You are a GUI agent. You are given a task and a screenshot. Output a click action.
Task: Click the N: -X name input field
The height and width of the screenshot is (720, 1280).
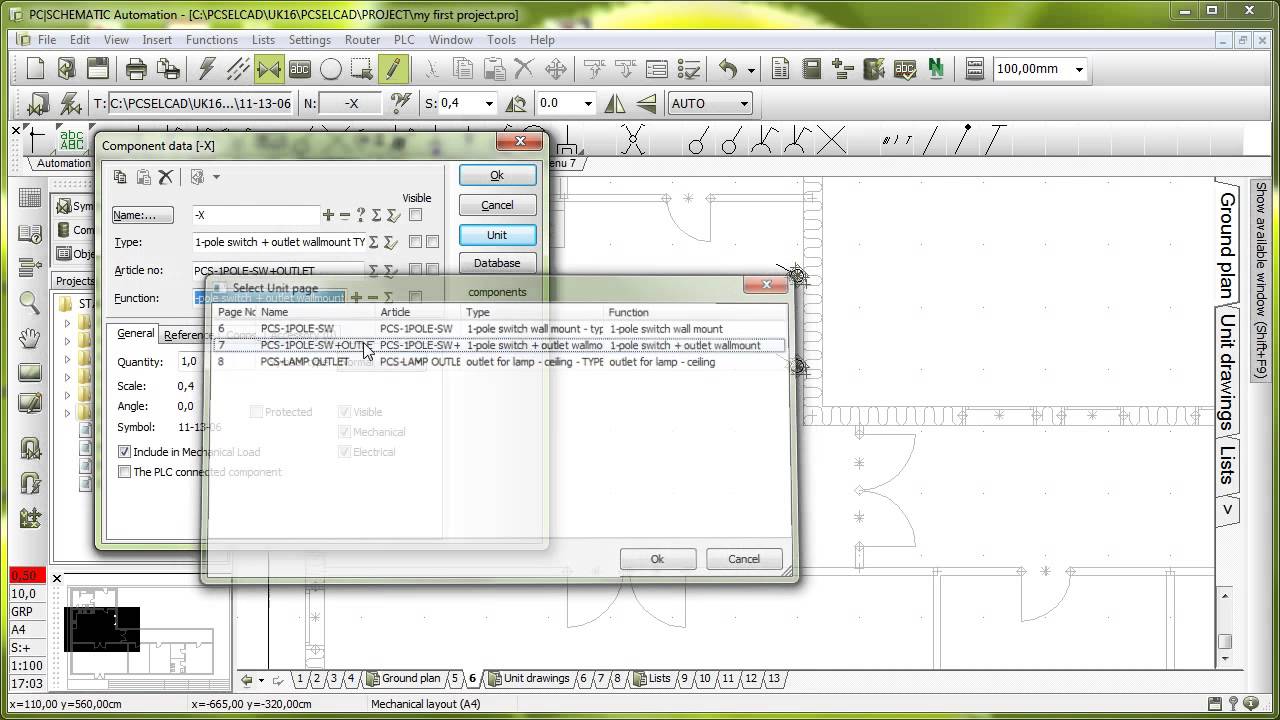(350, 103)
